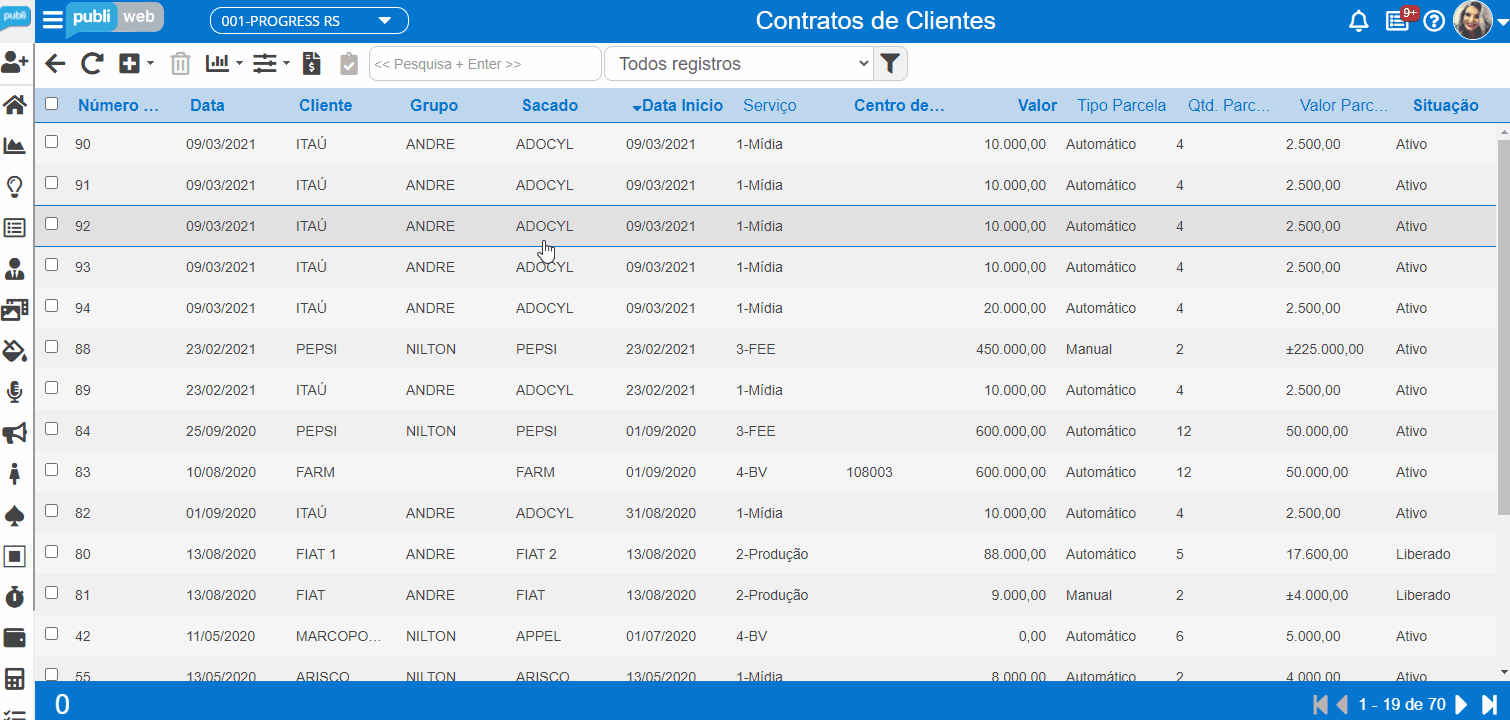This screenshot has width=1510, height=720.
Task: Go to the next page
Action: click(1461, 704)
